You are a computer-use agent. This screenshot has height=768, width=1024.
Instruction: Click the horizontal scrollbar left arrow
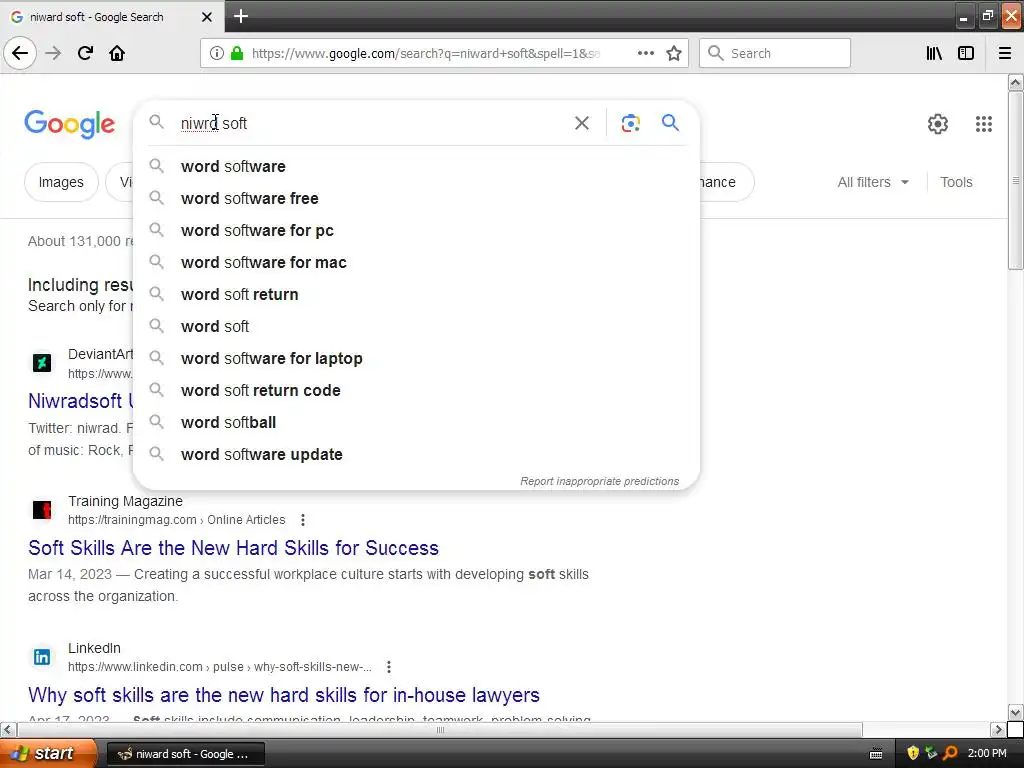coord(7,729)
